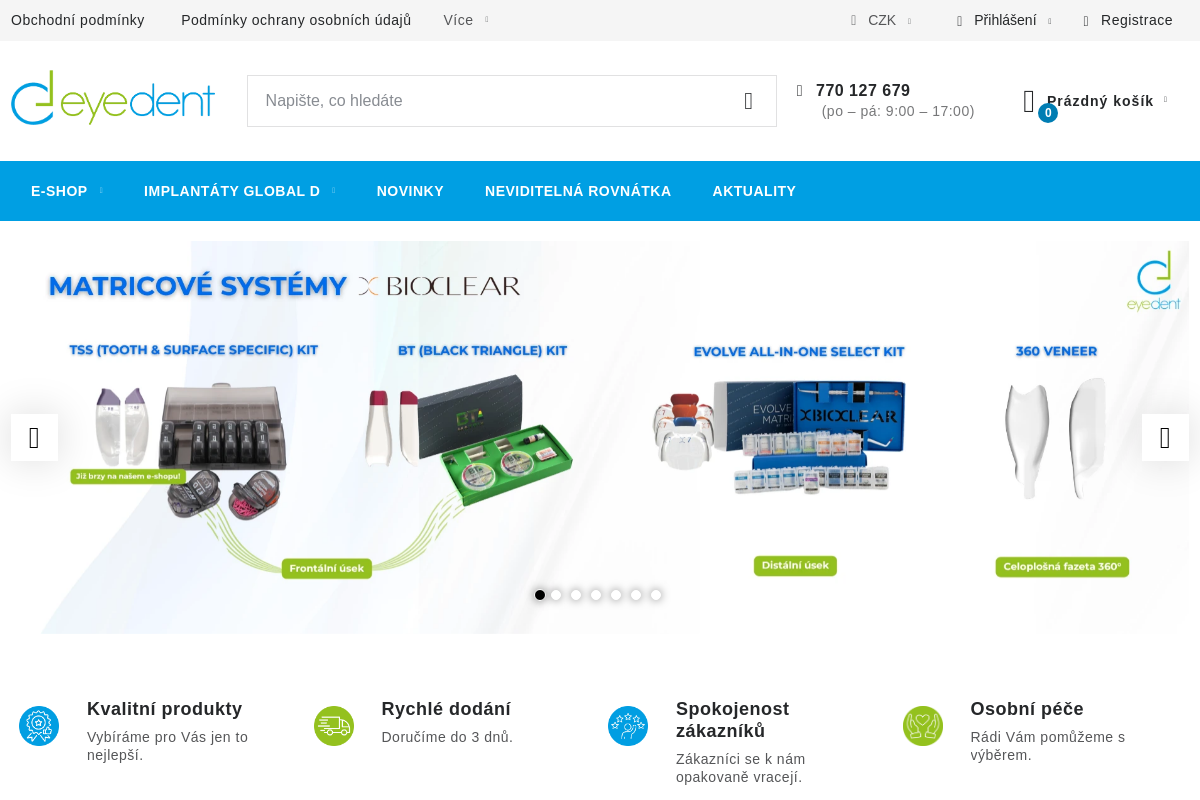Click the Rychlé dodání truck icon
Image resolution: width=1200 pixels, height=800 pixels.
pos(334,726)
